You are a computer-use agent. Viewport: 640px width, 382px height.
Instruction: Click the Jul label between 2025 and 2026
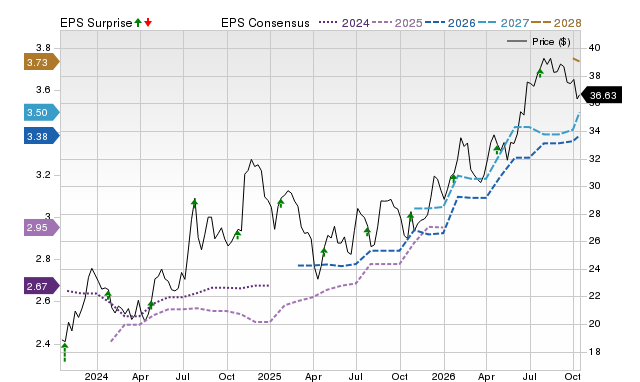click(355, 376)
